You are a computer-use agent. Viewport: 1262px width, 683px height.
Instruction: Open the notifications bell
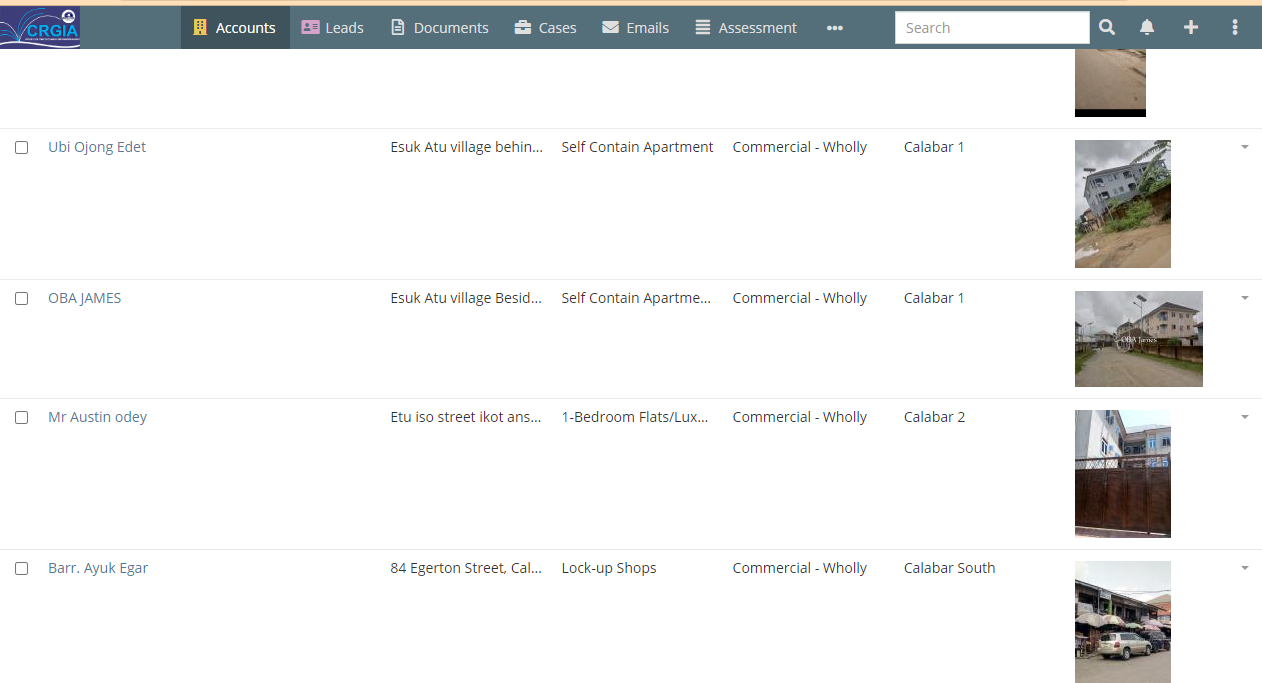click(x=1147, y=28)
